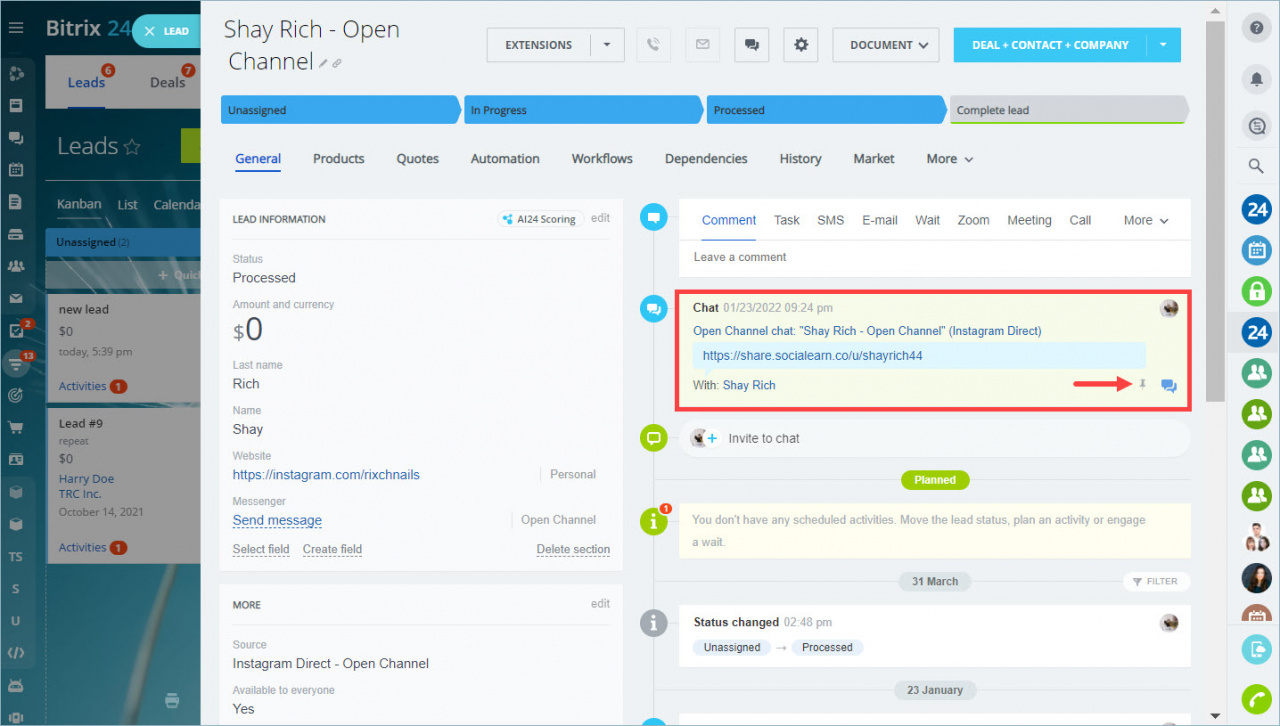The height and width of the screenshot is (726, 1280).
Task: Open the Market tab
Action: click(x=874, y=159)
